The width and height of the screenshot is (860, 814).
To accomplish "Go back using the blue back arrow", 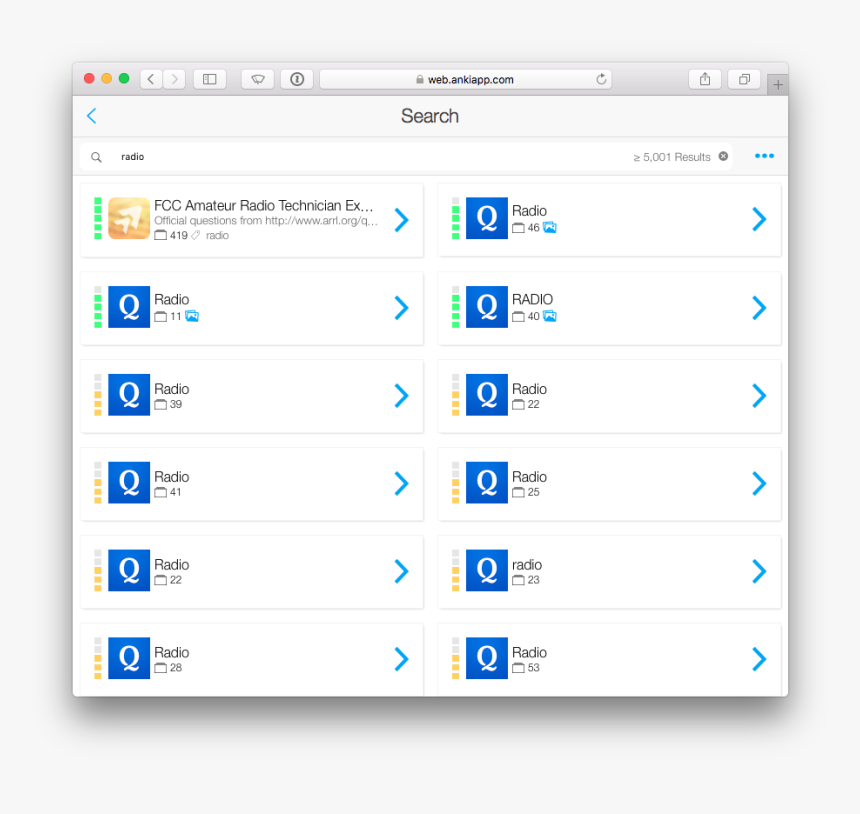I will 91,116.
